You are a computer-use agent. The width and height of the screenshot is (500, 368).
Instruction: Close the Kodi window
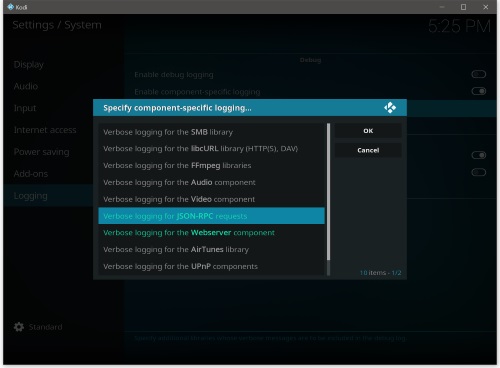pyautogui.click(x=486, y=7)
